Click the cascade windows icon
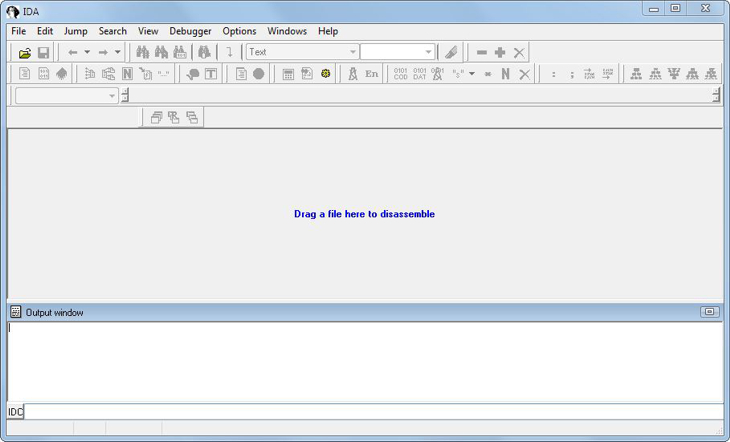 tap(156, 117)
